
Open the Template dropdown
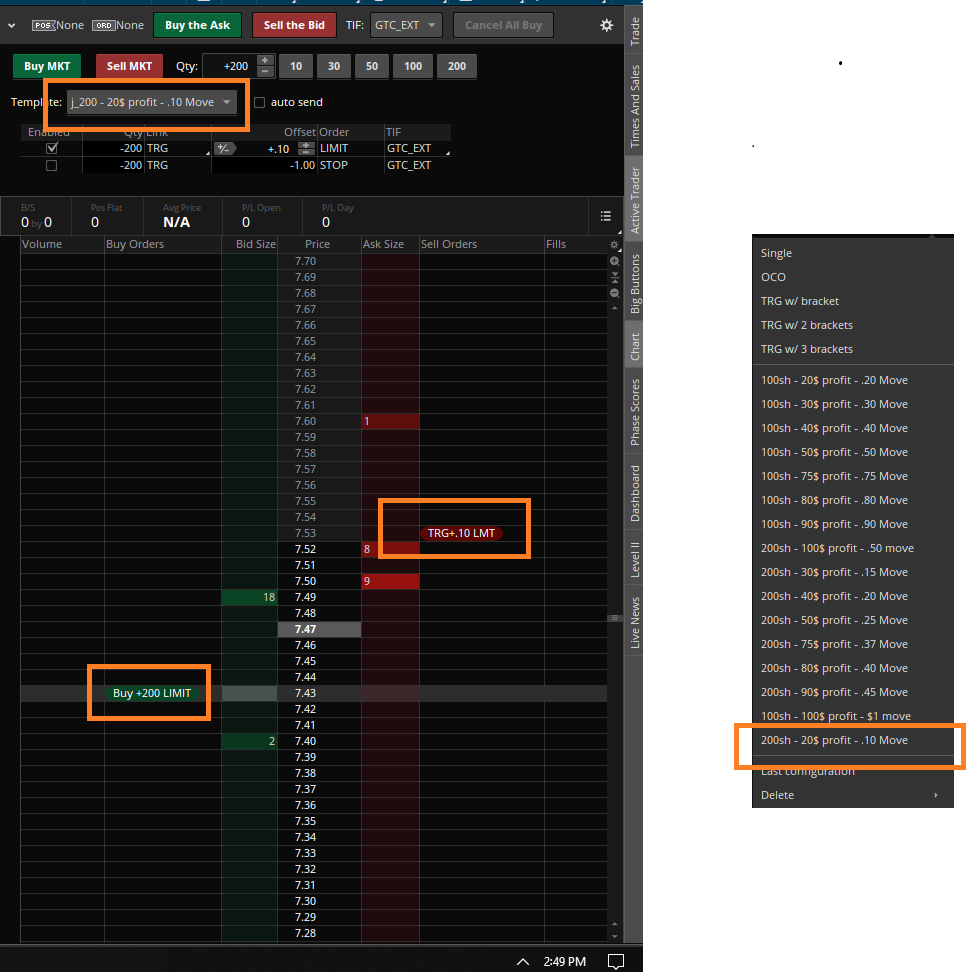(152, 102)
